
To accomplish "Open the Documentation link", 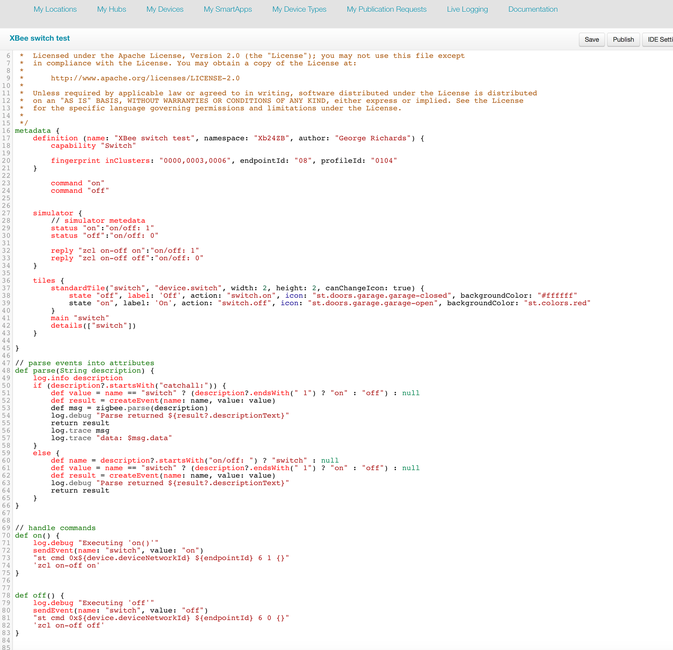I will tap(533, 9).
